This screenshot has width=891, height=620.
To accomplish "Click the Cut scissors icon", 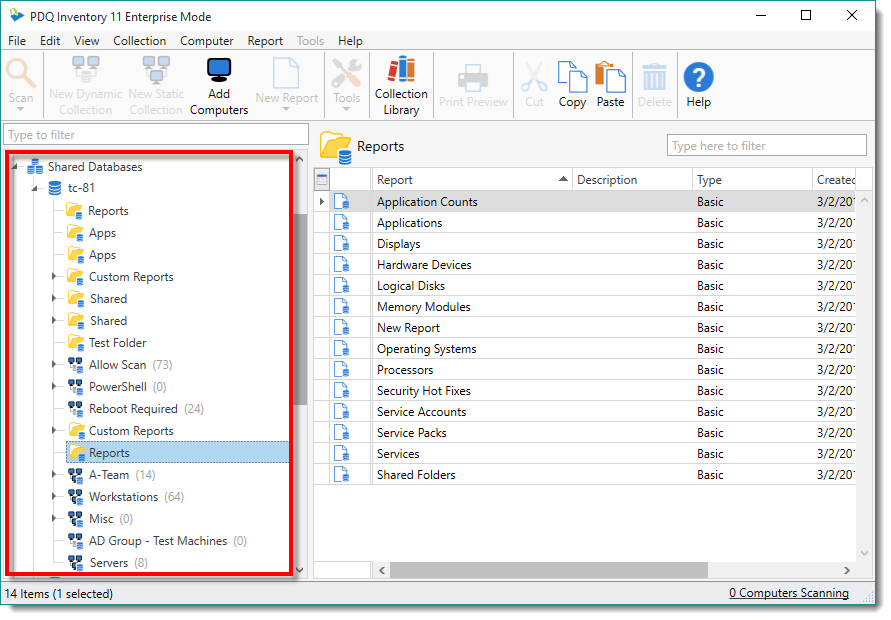I will coord(534,77).
